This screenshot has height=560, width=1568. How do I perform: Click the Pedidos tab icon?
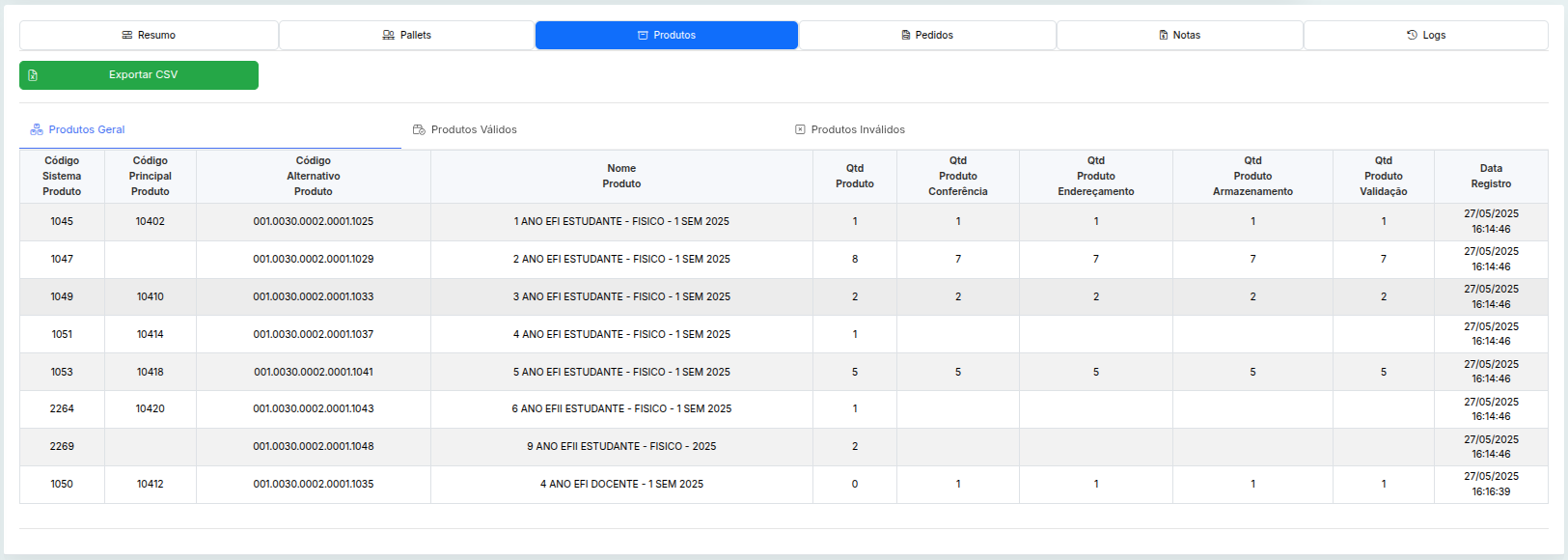(905, 36)
